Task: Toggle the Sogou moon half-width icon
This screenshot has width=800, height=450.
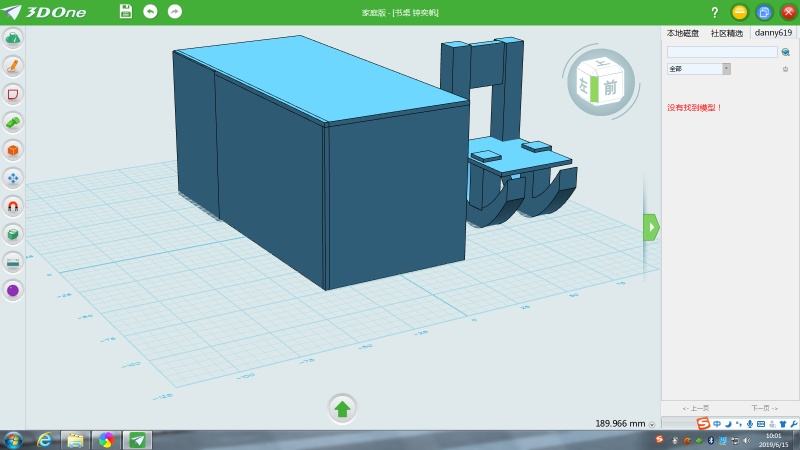Action: [x=728, y=424]
